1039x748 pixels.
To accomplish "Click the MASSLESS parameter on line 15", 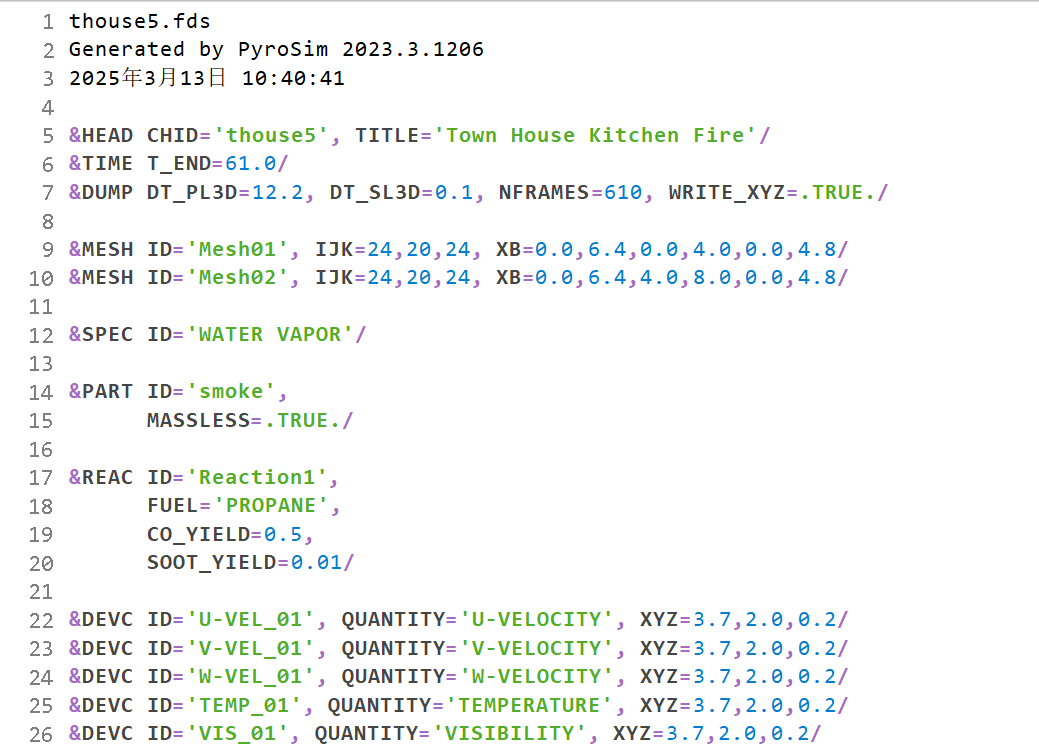I will point(198,420).
